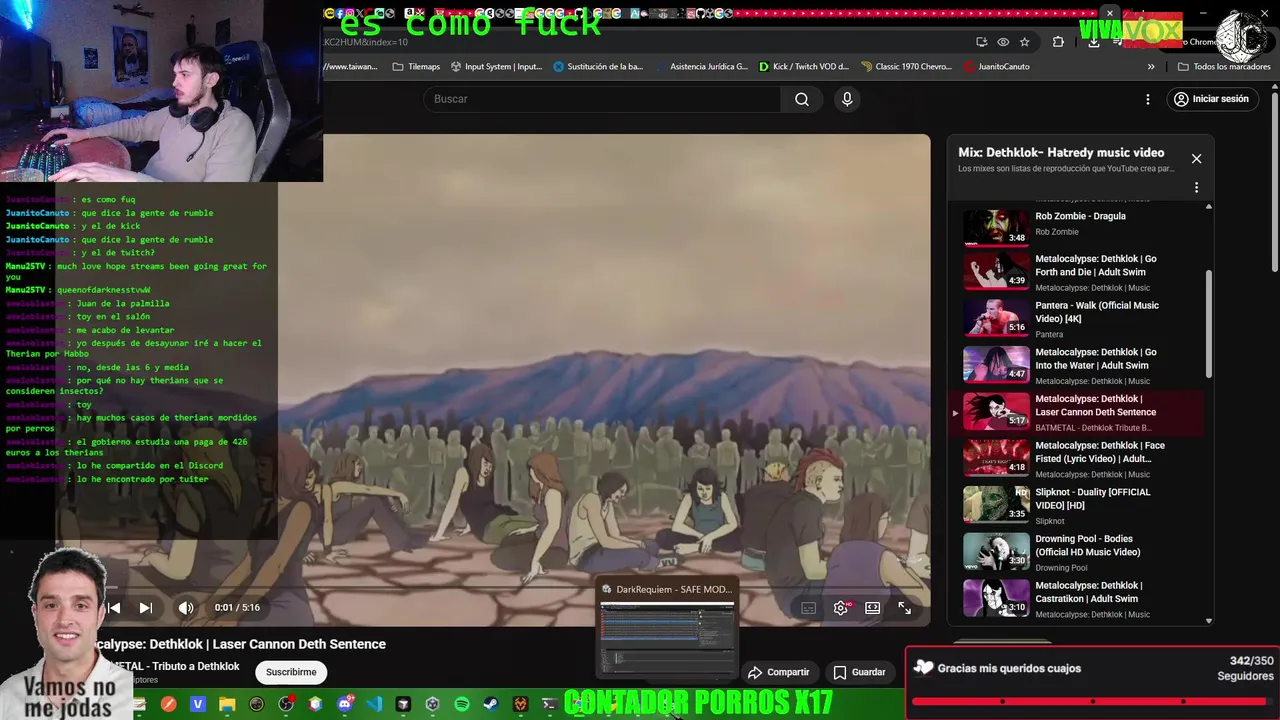
Task: Toggle subtitles in the video player
Action: [x=809, y=607]
